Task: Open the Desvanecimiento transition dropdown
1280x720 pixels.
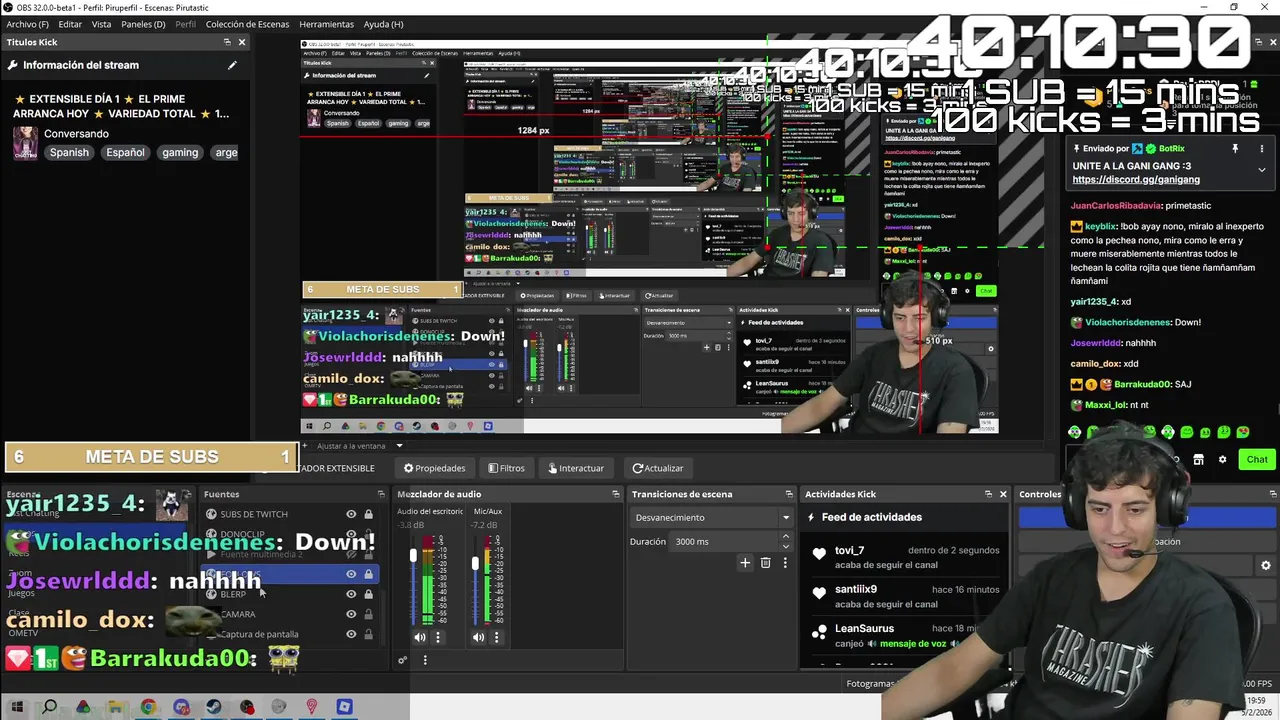Action: point(711,517)
